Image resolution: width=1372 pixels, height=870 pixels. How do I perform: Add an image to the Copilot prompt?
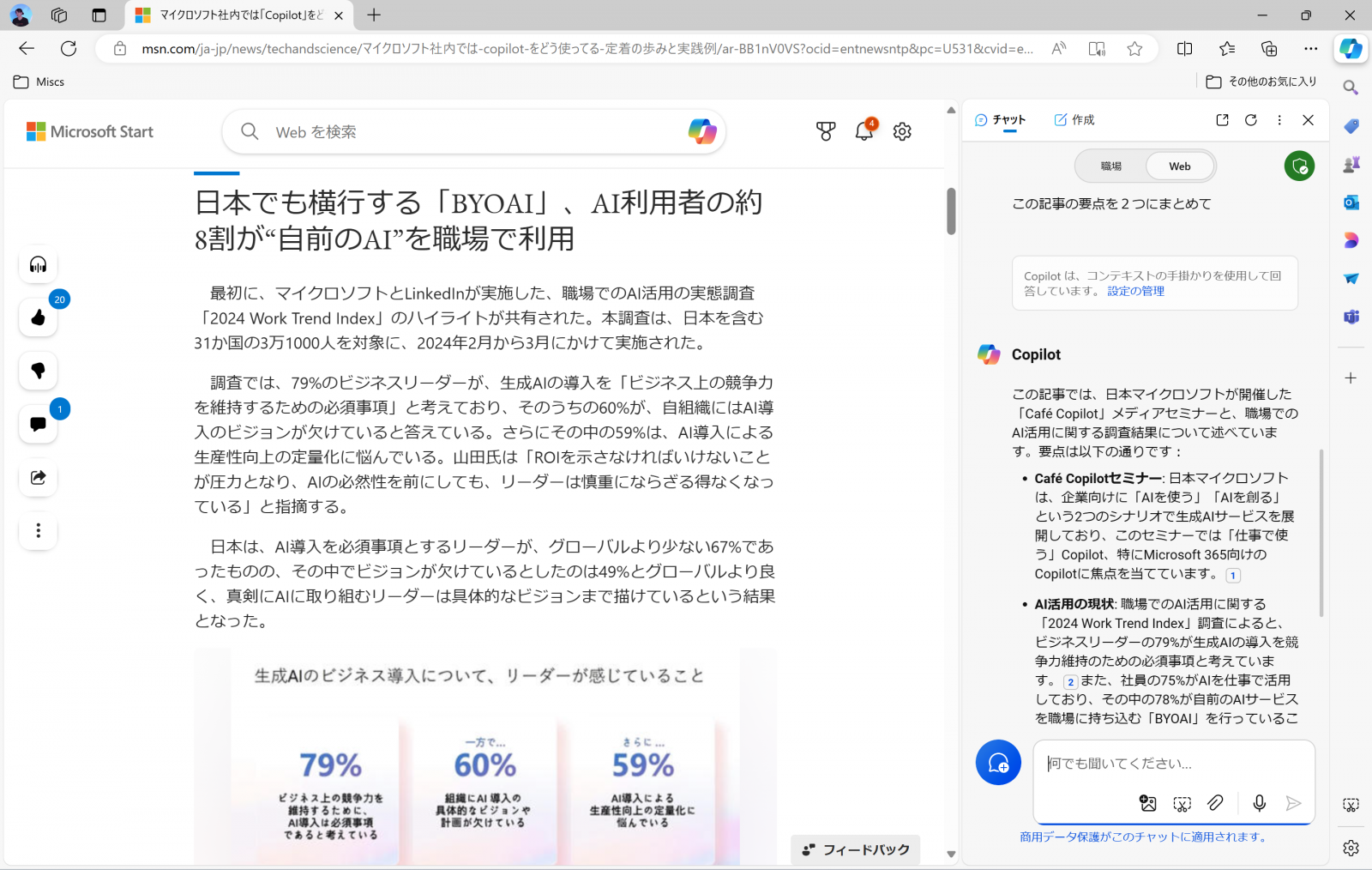click(x=1148, y=803)
